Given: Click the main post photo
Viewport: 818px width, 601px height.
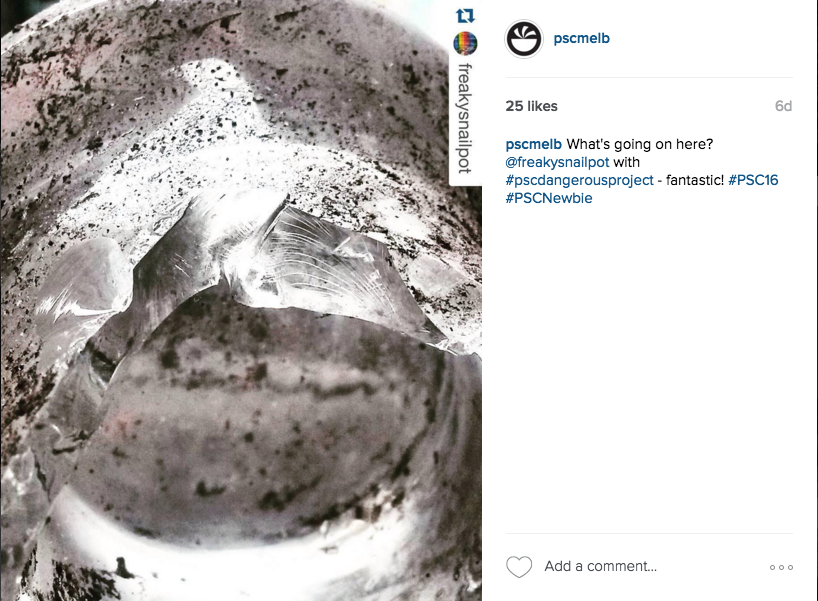Looking at the screenshot, I should pyautogui.click(x=240, y=300).
